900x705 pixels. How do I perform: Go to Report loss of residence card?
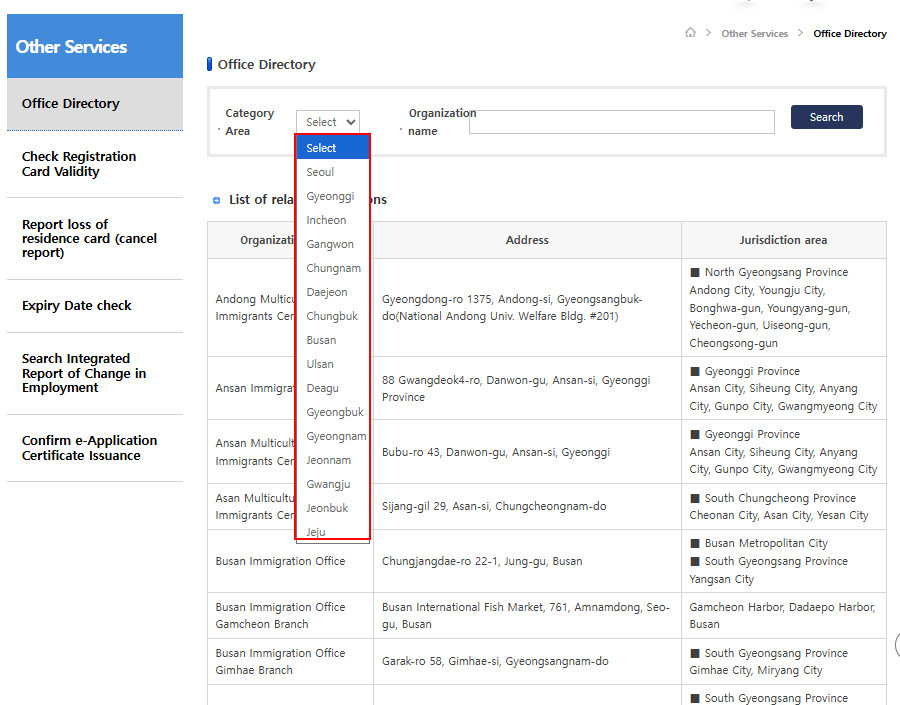coord(89,238)
